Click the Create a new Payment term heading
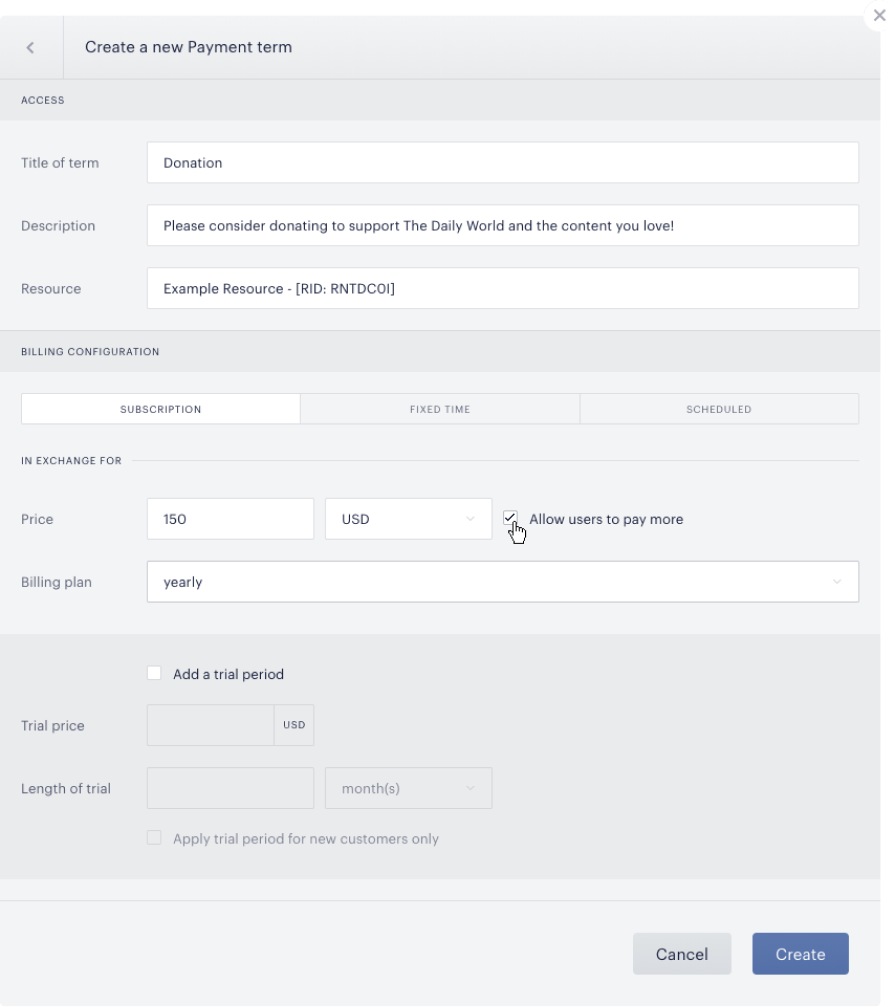 pyautogui.click(x=188, y=47)
